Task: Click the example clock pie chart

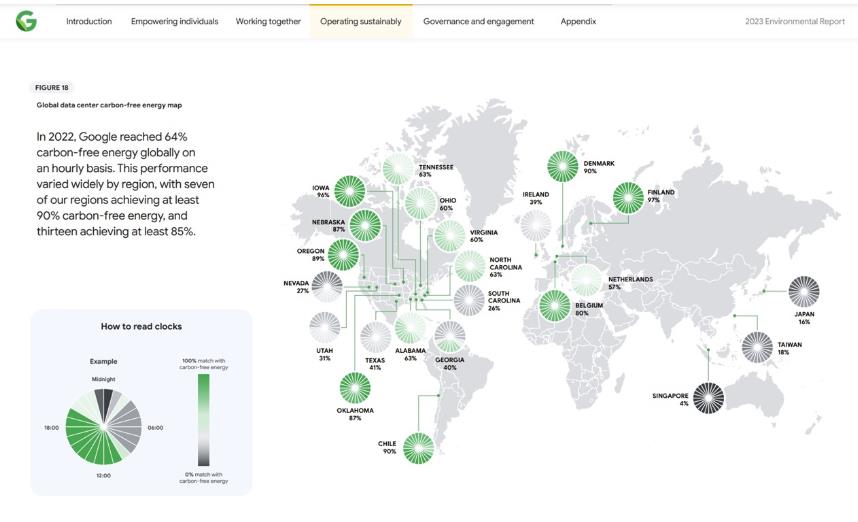Action: (x=103, y=427)
